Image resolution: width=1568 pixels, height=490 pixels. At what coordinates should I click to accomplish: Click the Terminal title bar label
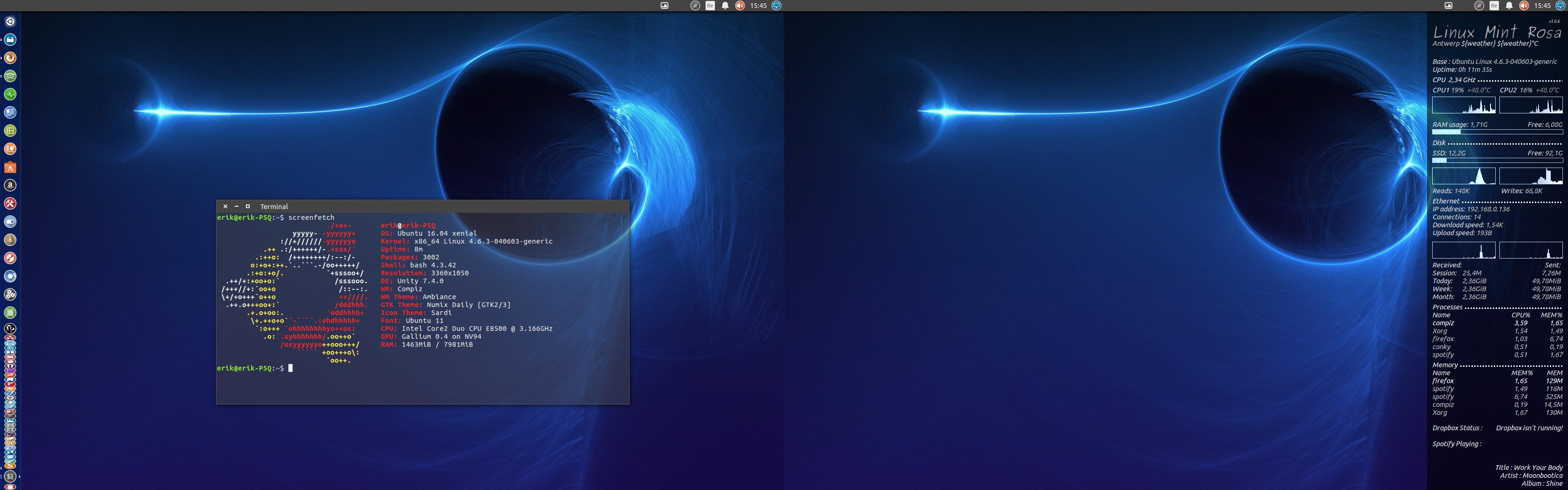pyautogui.click(x=274, y=207)
